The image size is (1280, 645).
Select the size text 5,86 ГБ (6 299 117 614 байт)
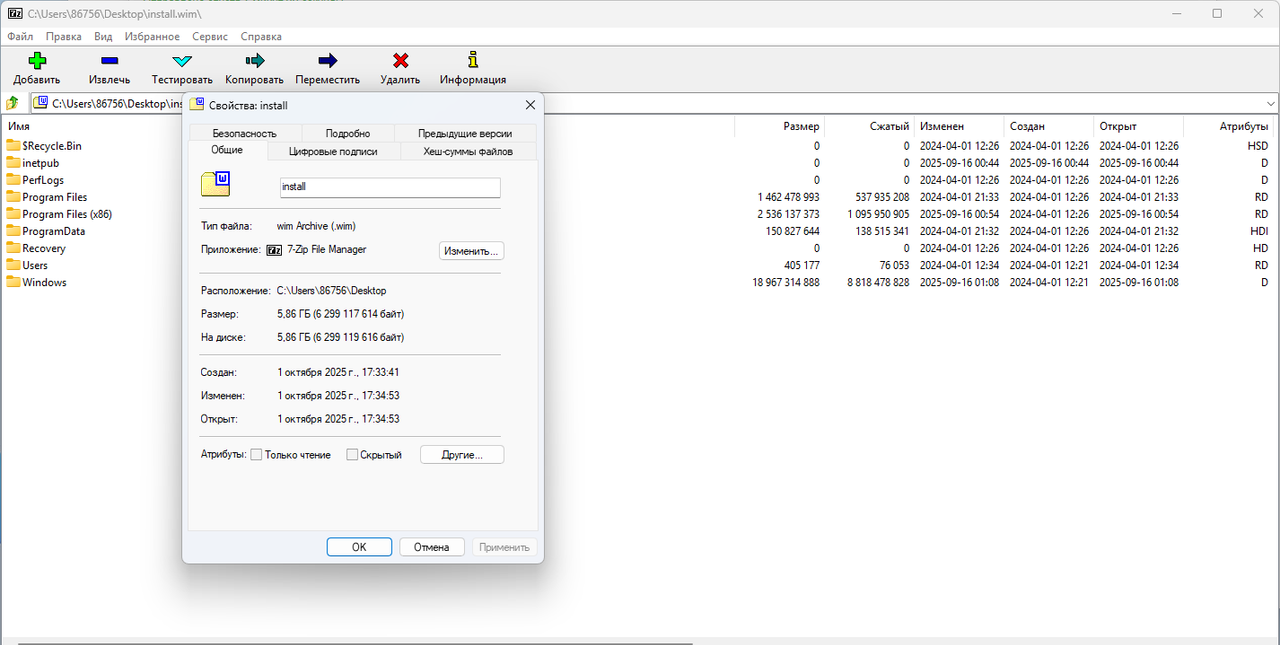[x=340, y=314]
